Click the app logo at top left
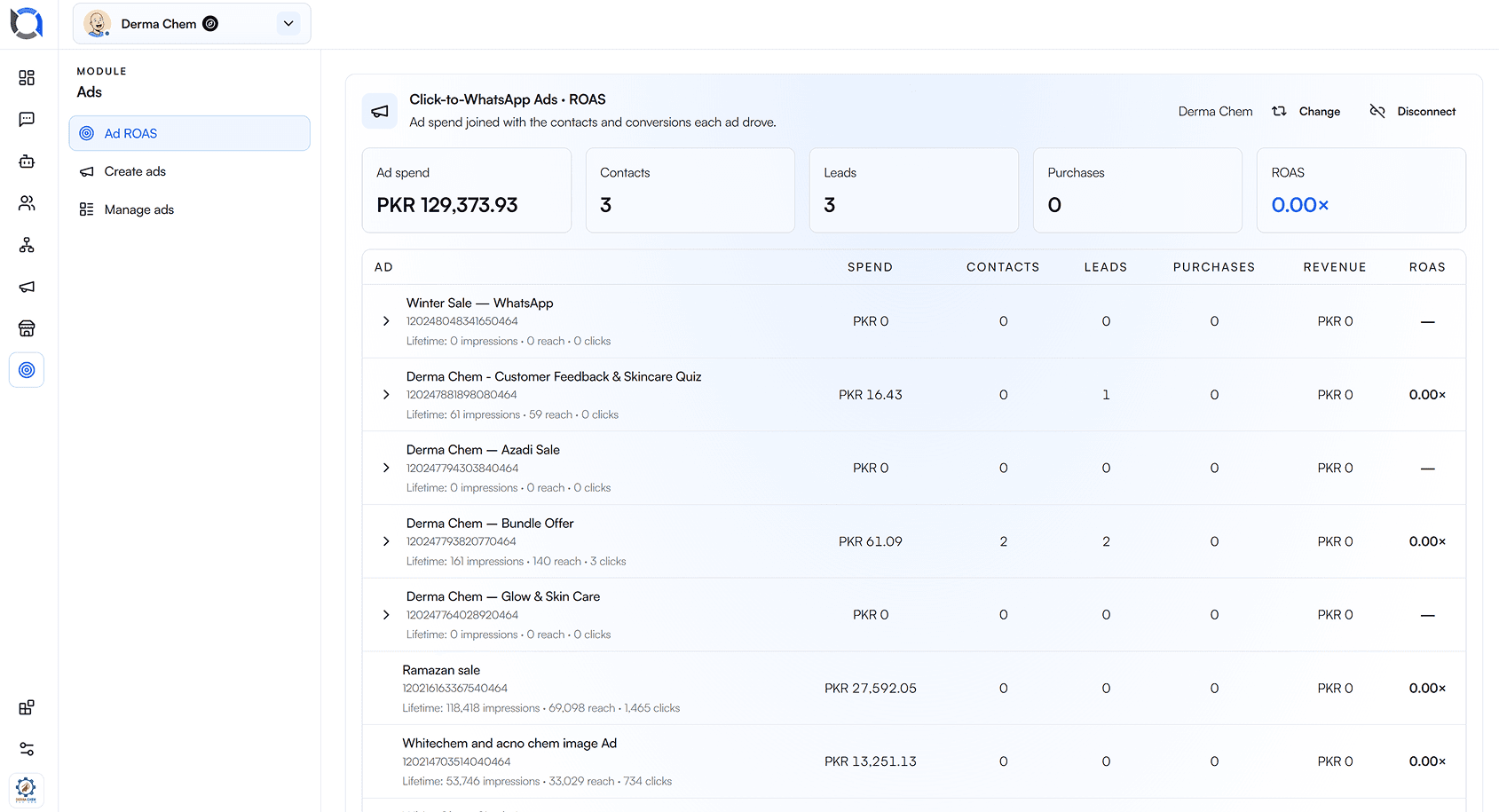Viewport: 1499px width, 812px height. click(27, 23)
